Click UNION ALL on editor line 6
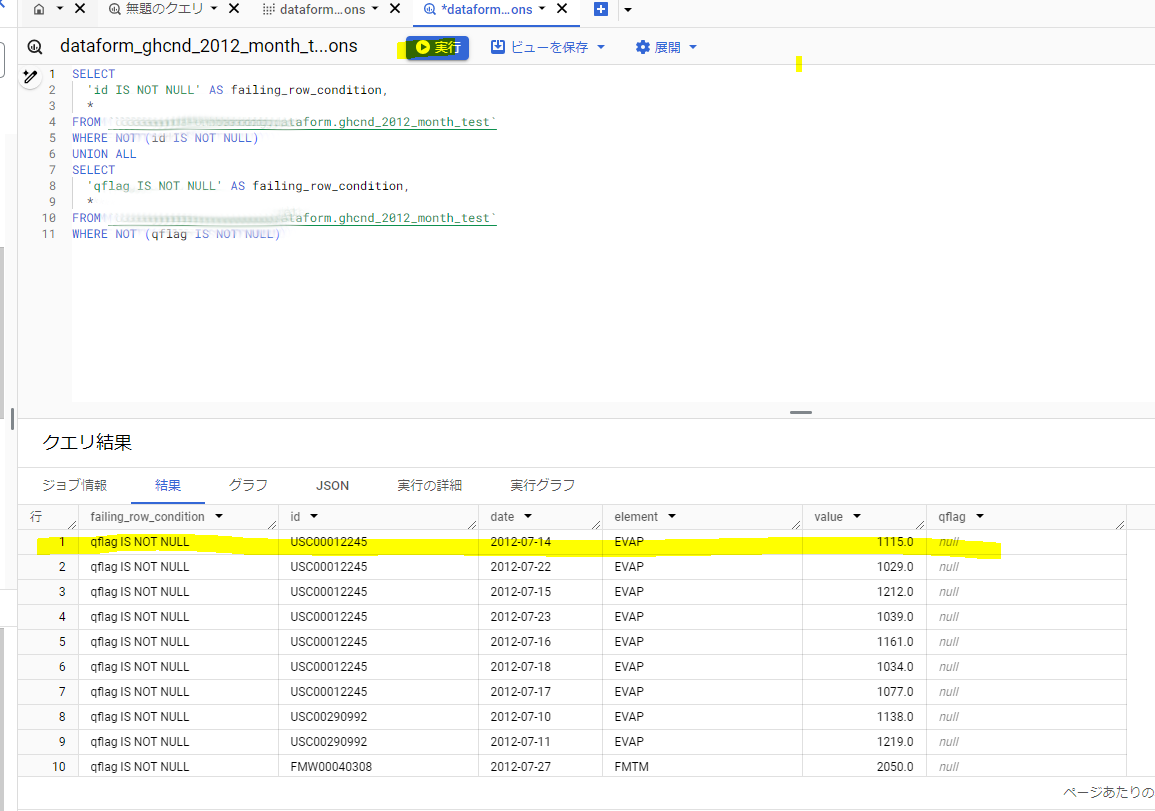 click(x=104, y=154)
